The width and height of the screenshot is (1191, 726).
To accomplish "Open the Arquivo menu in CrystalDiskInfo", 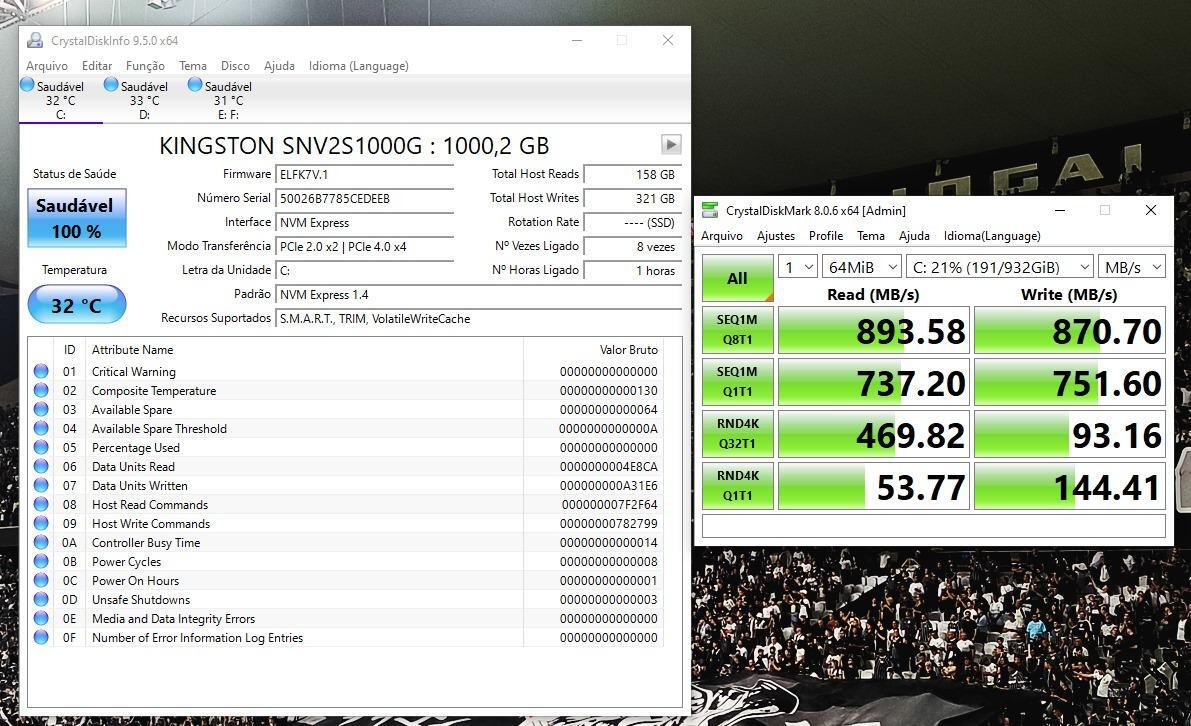I will [47, 66].
